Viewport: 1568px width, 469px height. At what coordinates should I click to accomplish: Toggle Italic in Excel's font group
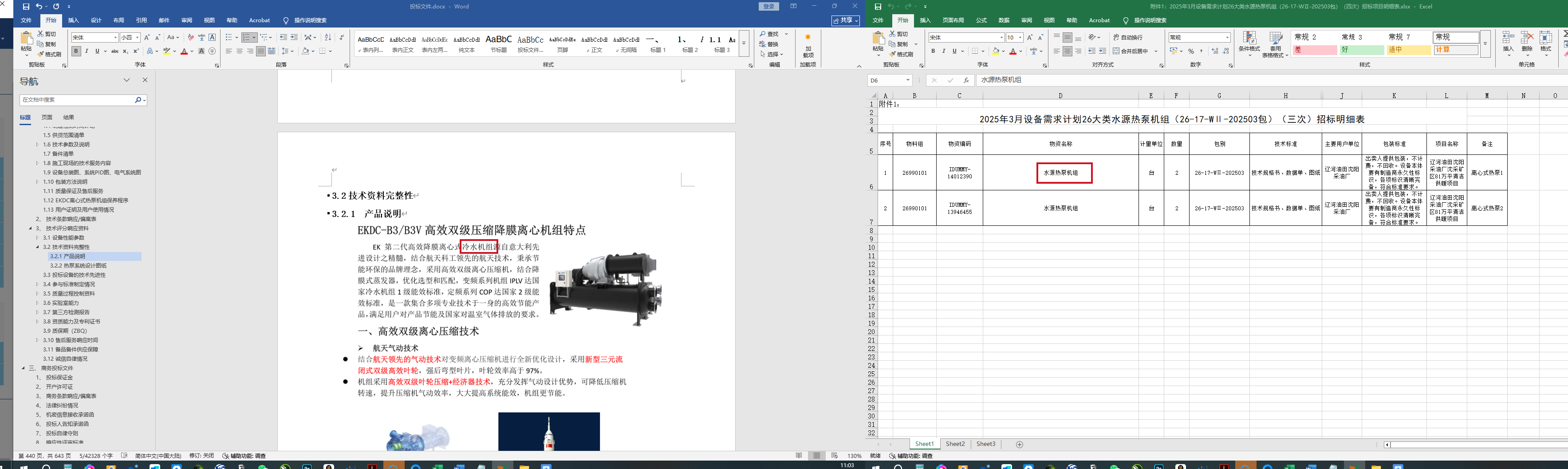coord(943,51)
